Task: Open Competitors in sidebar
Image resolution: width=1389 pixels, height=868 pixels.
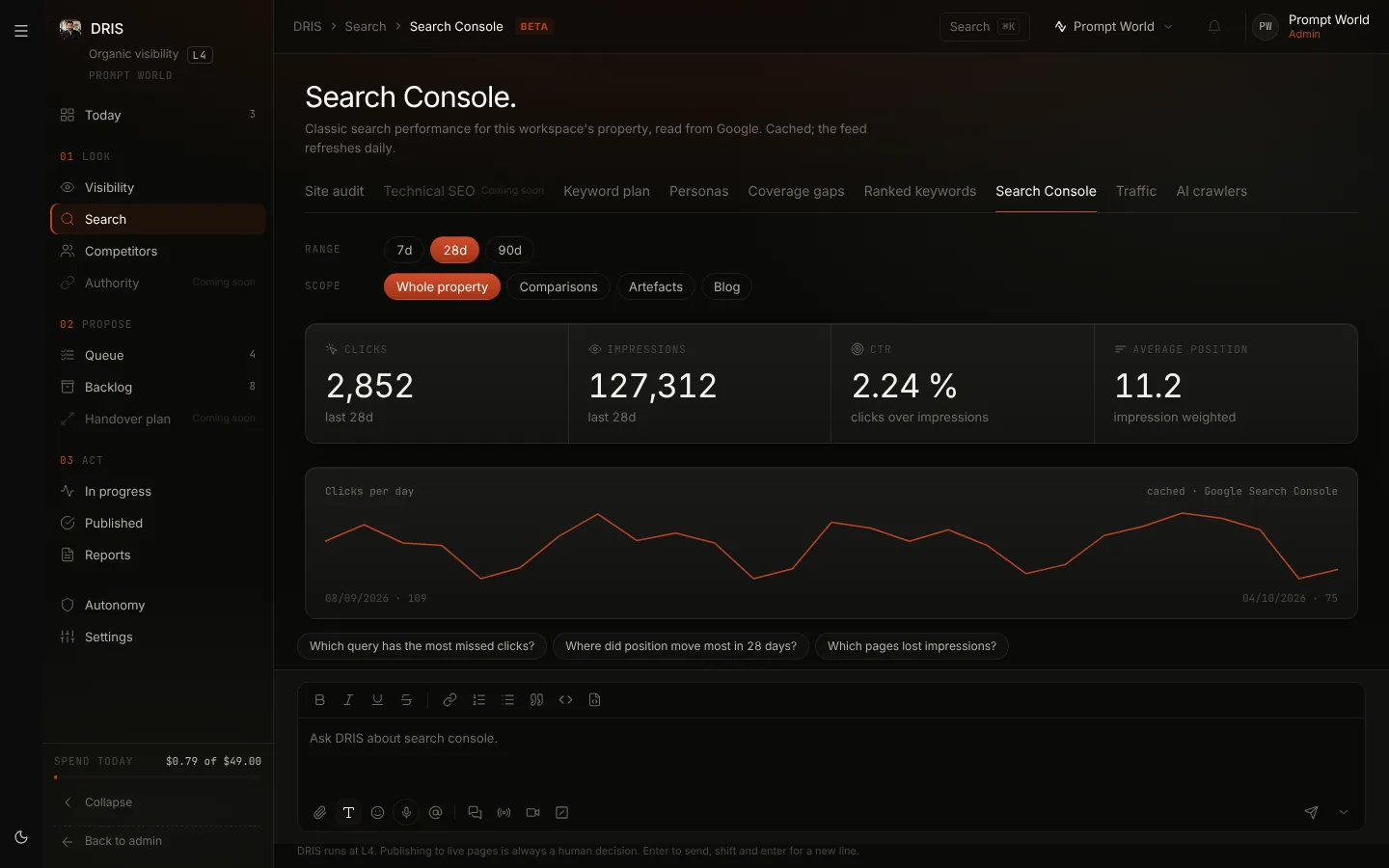Action: [158, 252]
